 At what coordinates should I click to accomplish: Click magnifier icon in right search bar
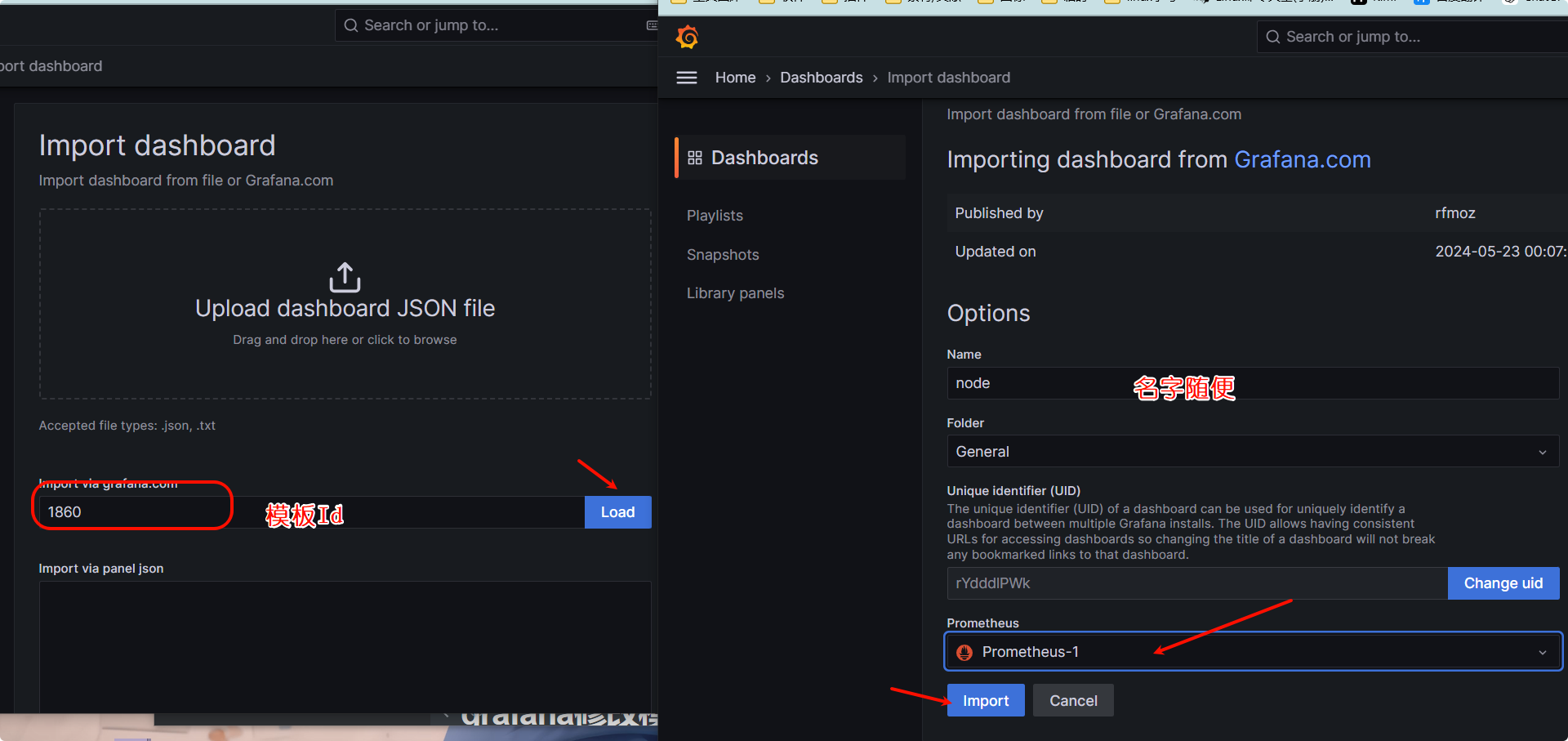tap(1272, 37)
